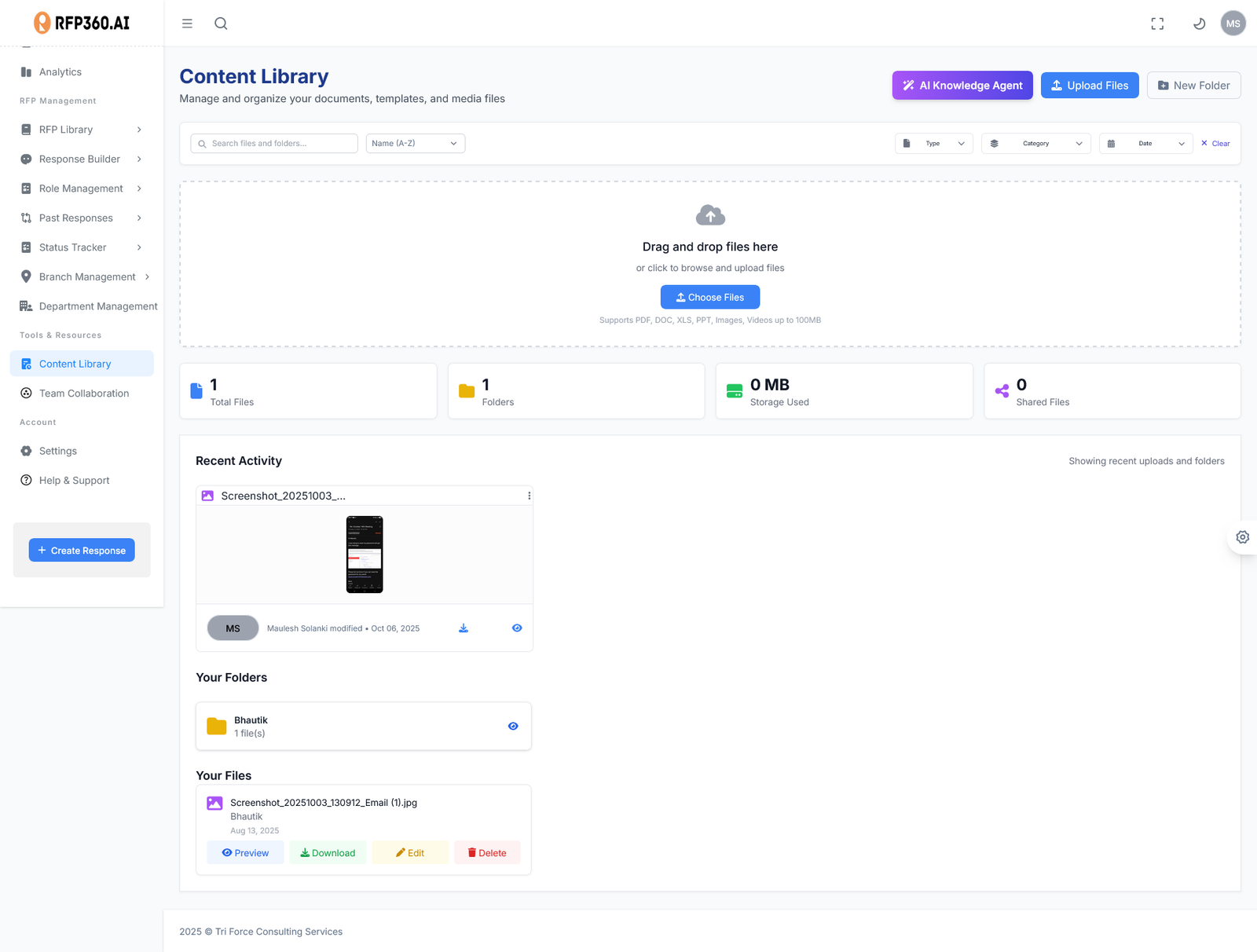Image resolution: width=1257 pixels, height=952 pixels.
Task: View the Bhautik folder using its eye icon
Action: tap(513, 727)
